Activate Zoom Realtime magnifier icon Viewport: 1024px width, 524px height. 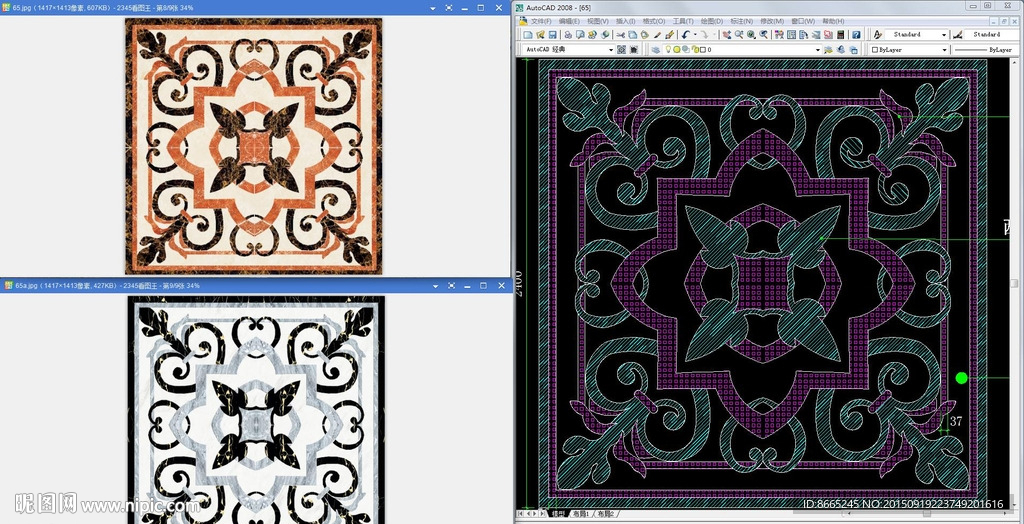(739, 35)
